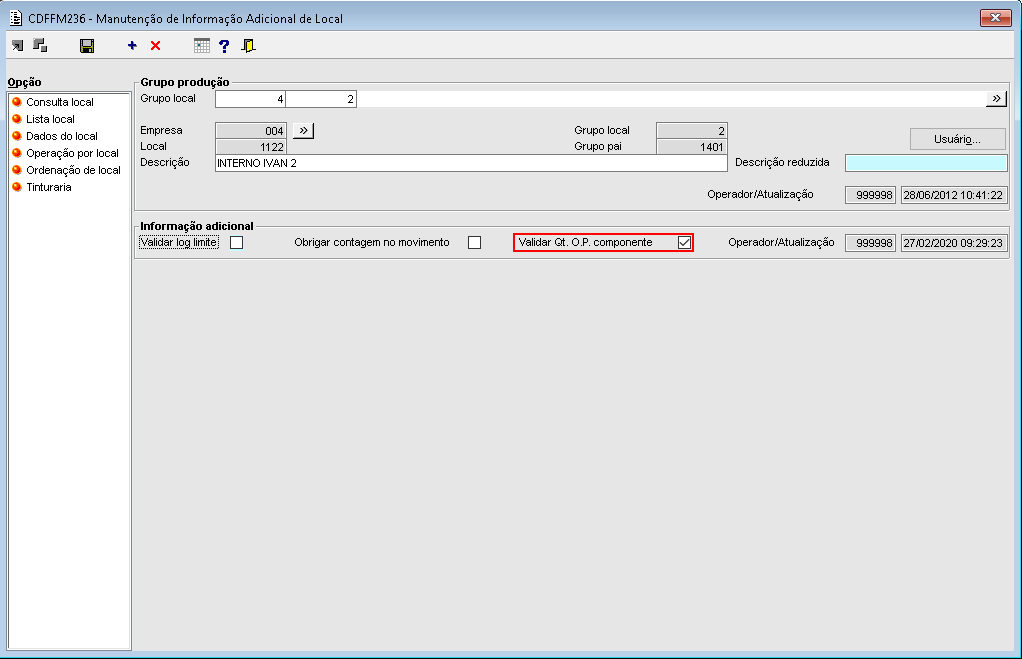This screenshot has width=1022, height=659.
Task: Open the Tinturaria option
Action: pyautogui.click(x=49, y=187)
